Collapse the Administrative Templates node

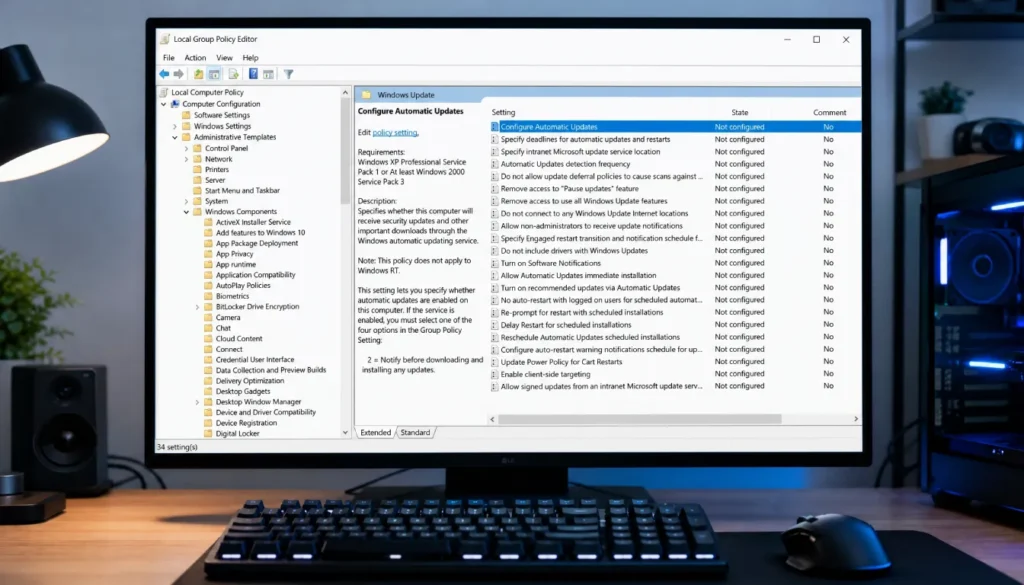(x=175, y=137)
